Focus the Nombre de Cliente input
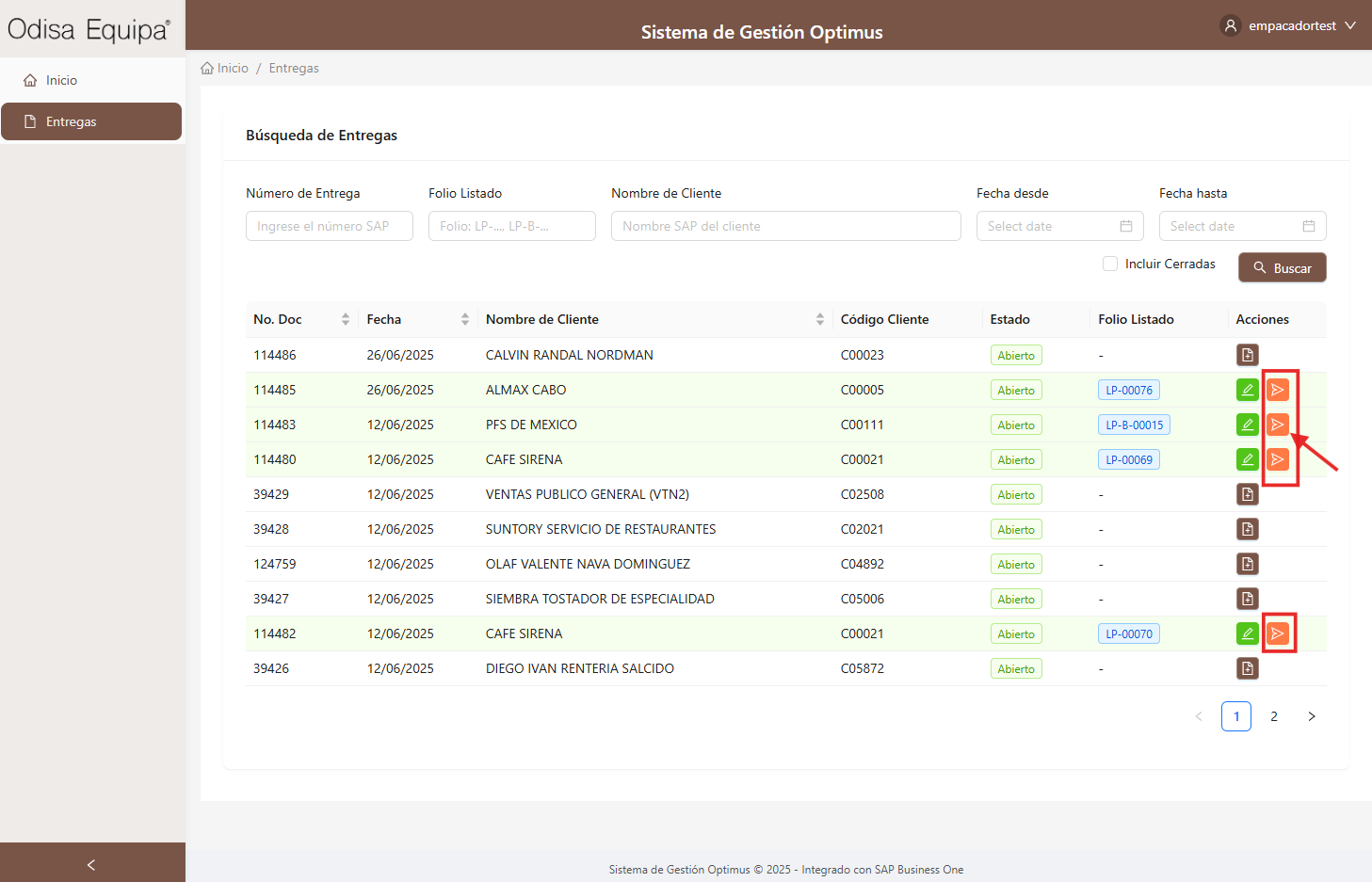 point(786,226)
